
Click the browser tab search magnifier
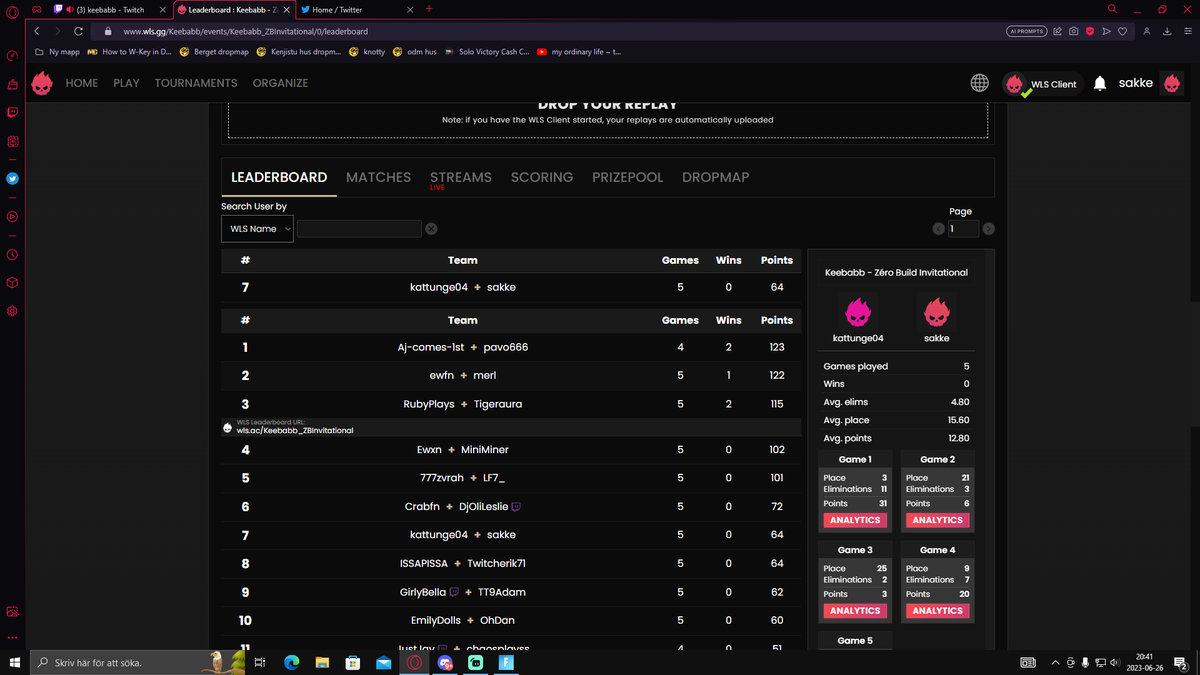[1112, 9]
